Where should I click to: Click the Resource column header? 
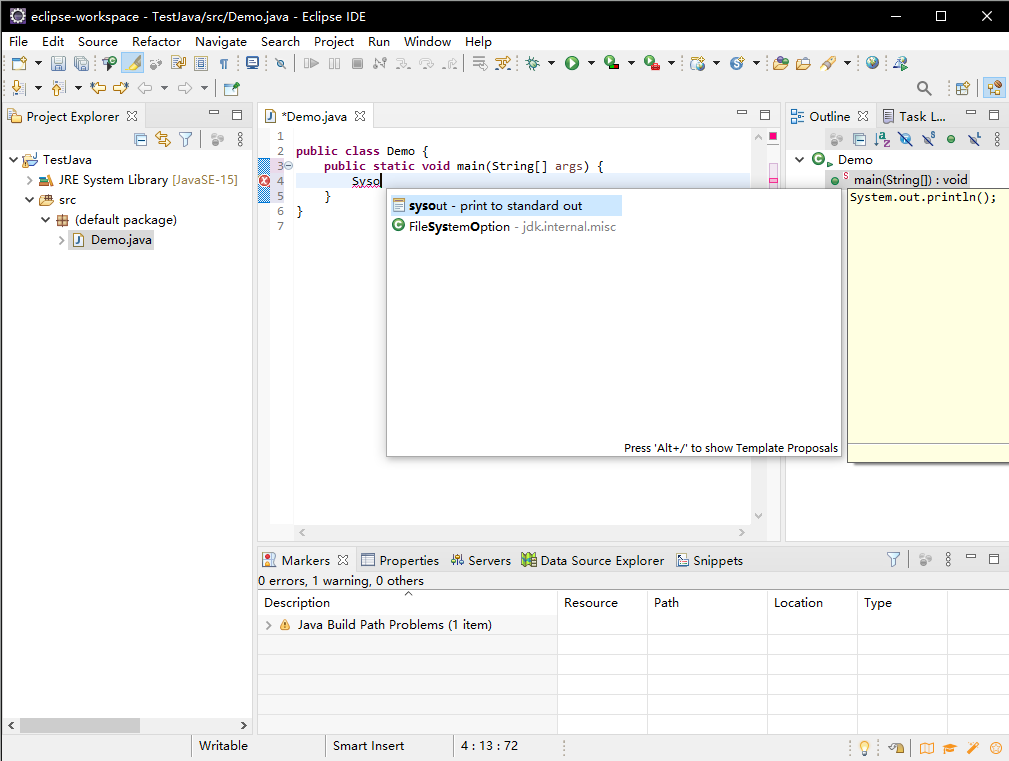[602, 603]
